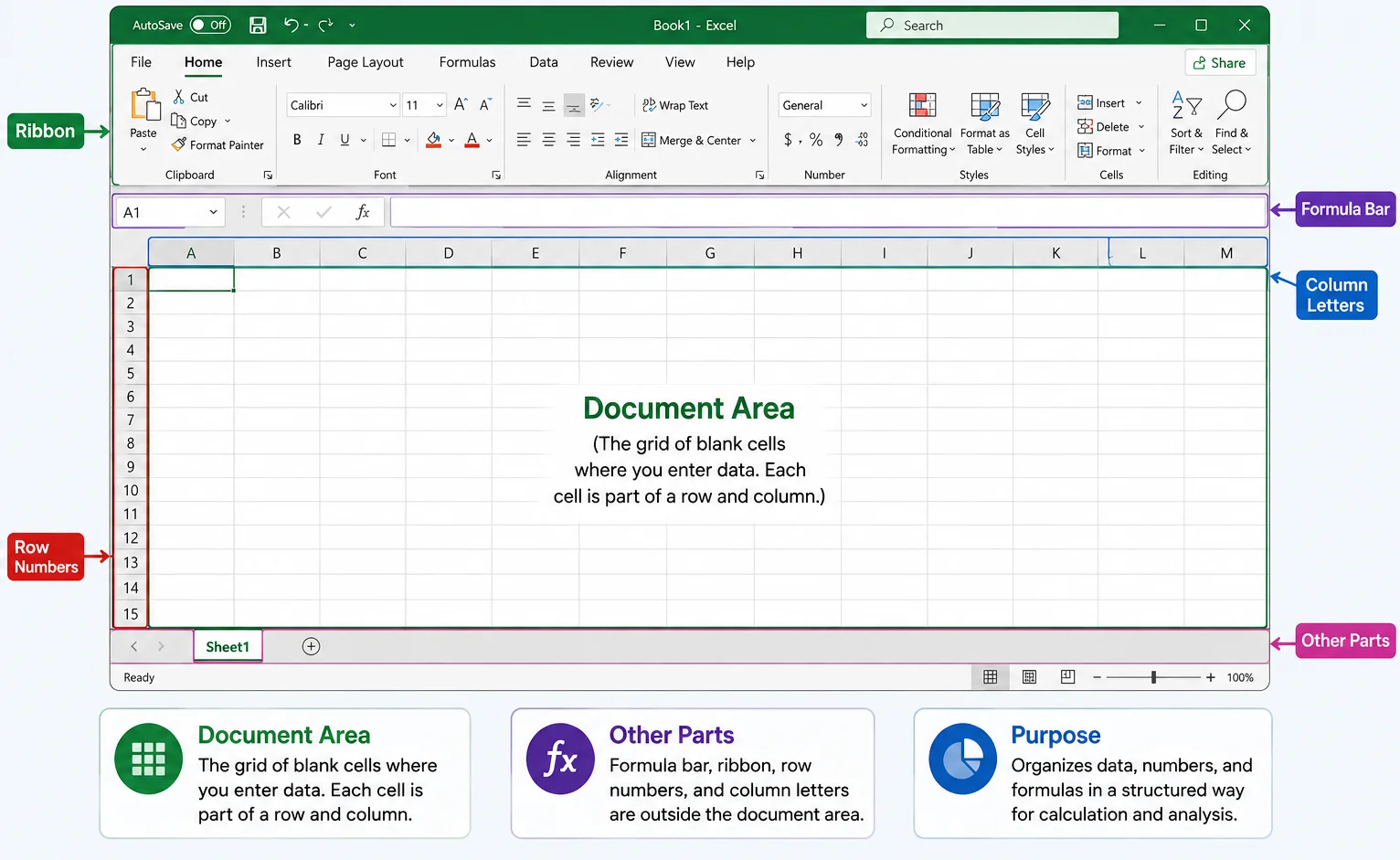Click the Insert Function fx icon
Viewport: 1400px width, 860px height.
point(363,212)
